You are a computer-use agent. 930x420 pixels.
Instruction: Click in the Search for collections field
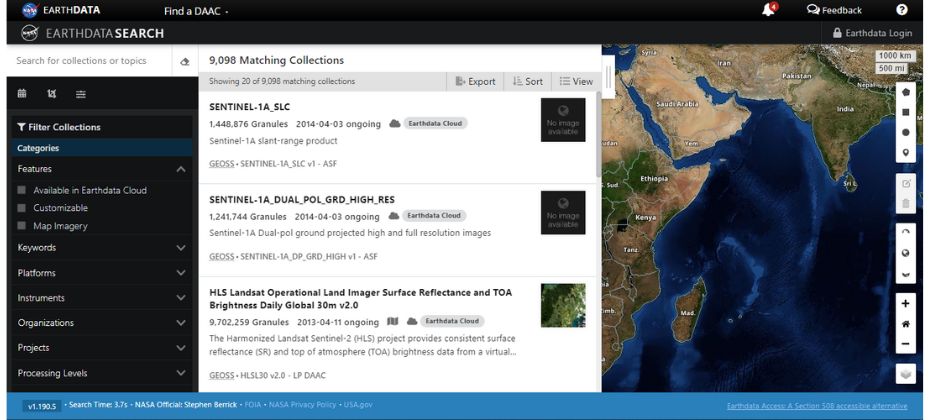[89, 61]
